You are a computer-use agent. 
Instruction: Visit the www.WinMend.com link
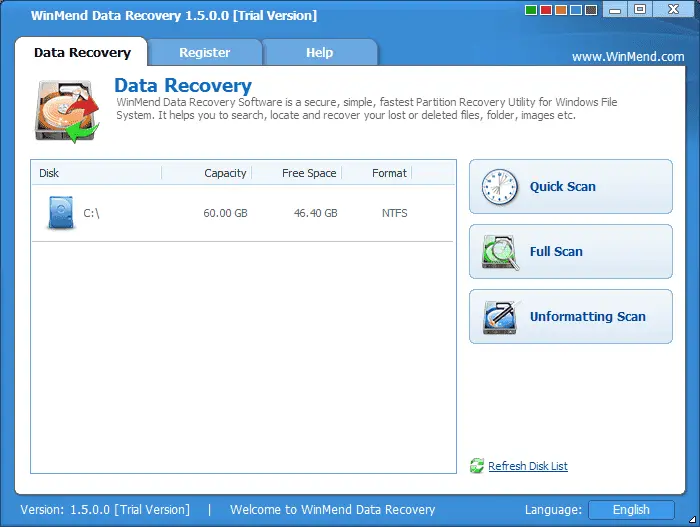[x=628, y=57]
